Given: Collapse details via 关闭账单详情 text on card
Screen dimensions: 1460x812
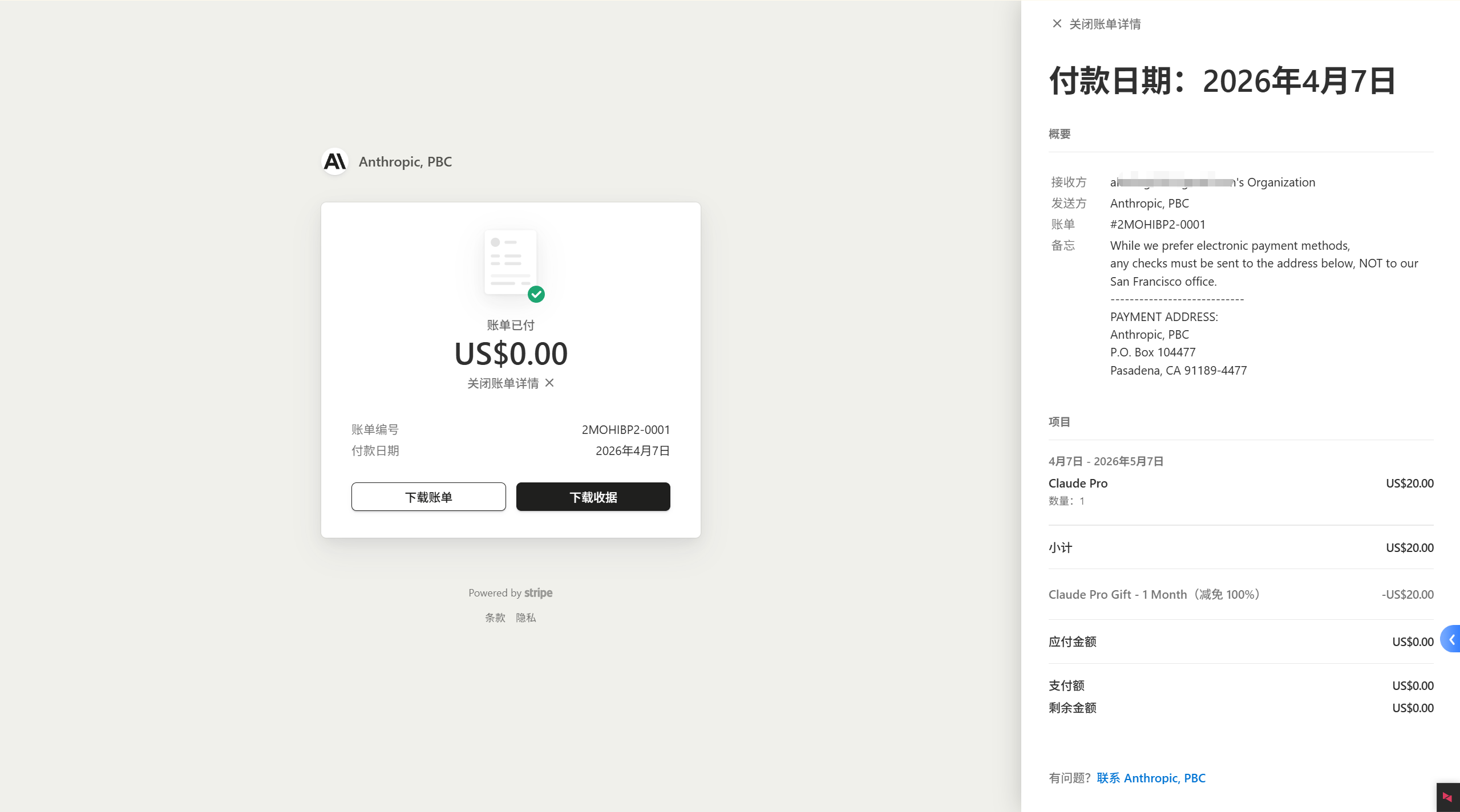Looking at the screenshot, I should tap(503, 383).
